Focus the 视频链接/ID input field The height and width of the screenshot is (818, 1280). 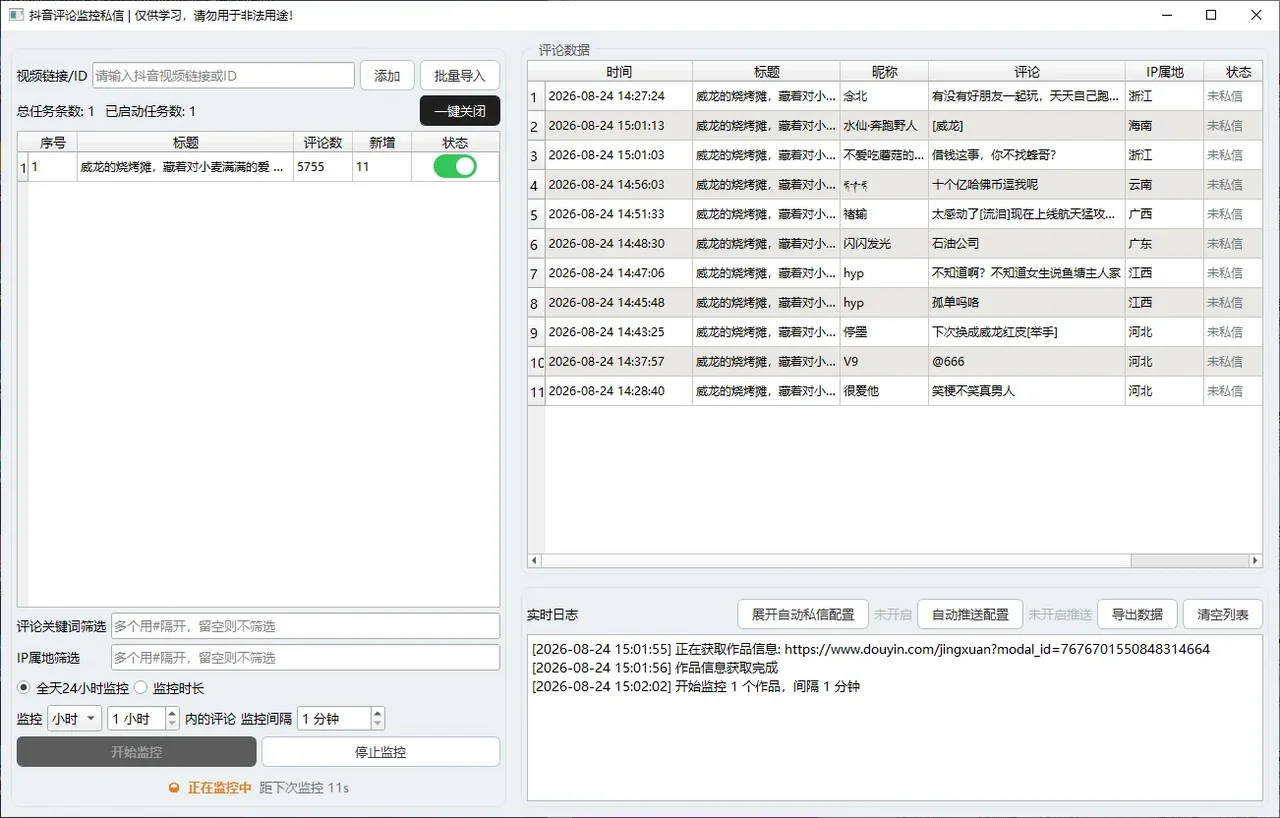[224, 75]
